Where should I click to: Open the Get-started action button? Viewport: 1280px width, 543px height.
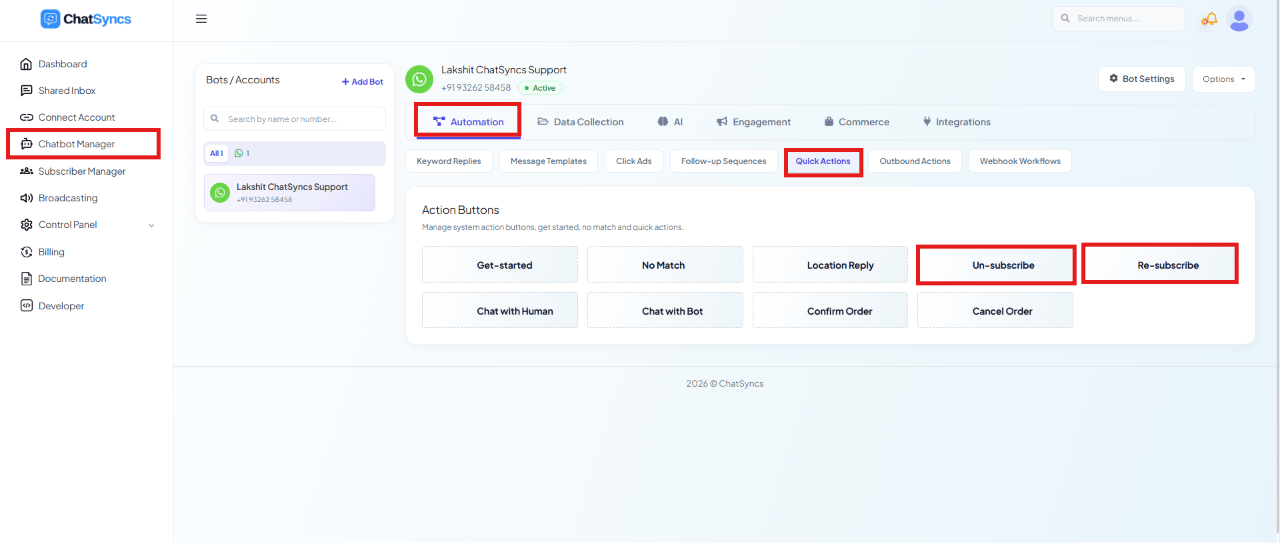pyautogui.click(x=500, y=265)
